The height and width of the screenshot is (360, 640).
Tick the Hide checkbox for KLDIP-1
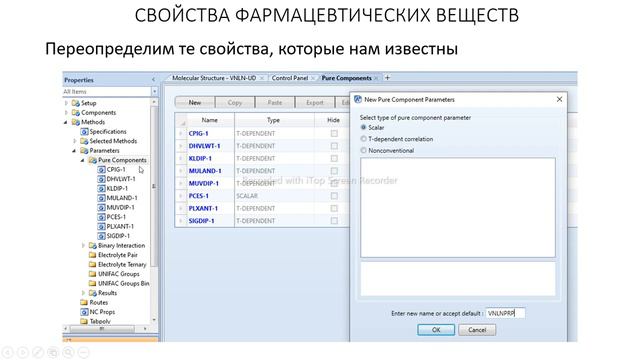point(334,158)
